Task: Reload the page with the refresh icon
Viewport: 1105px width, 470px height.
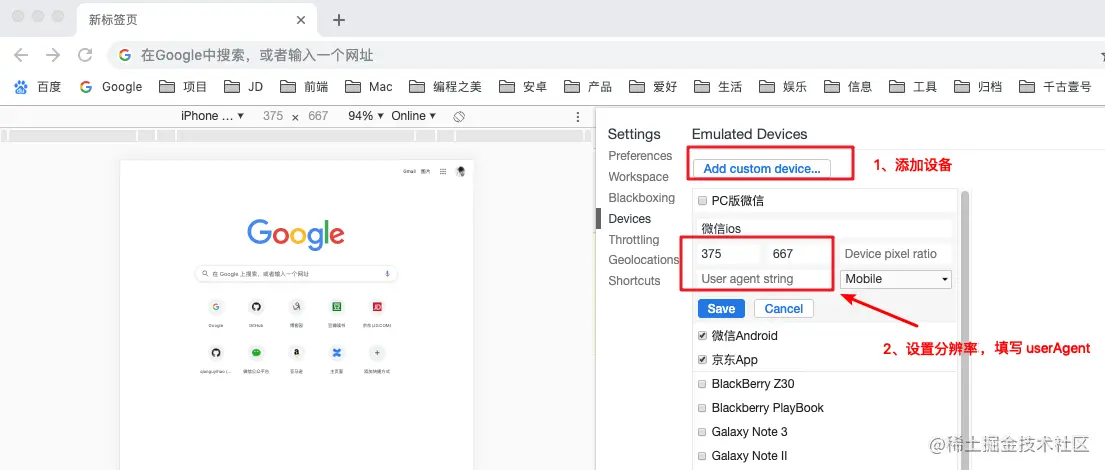Action: (x=85, y=55)
